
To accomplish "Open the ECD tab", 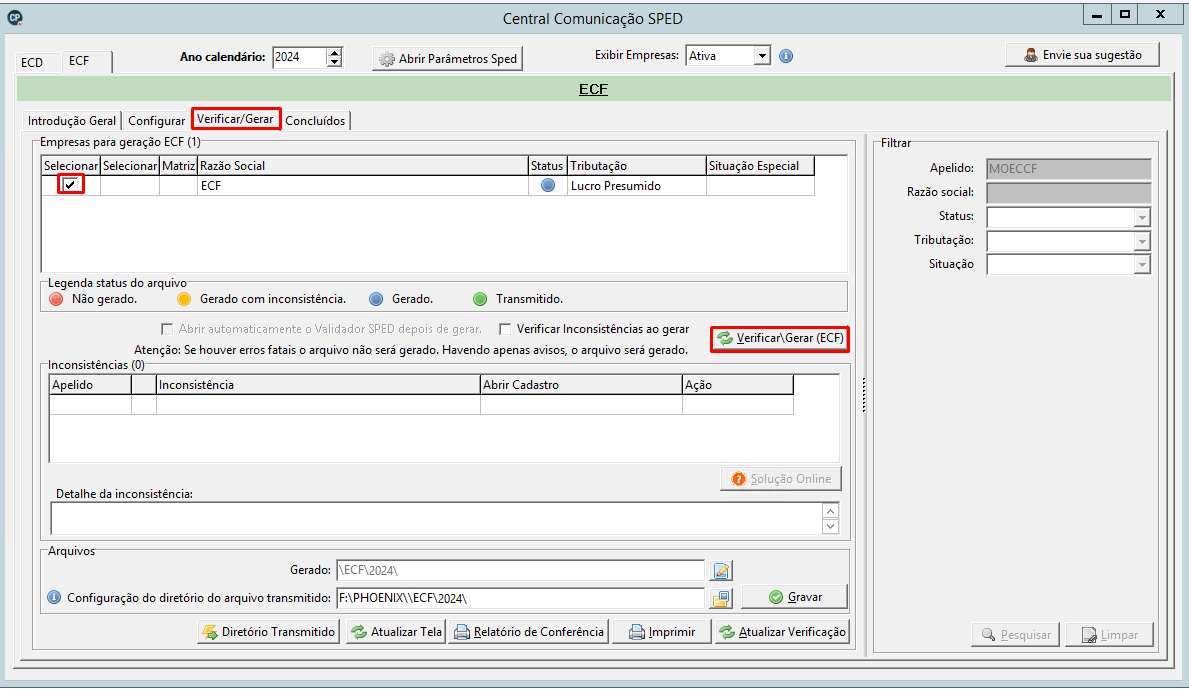I will 32,62.
